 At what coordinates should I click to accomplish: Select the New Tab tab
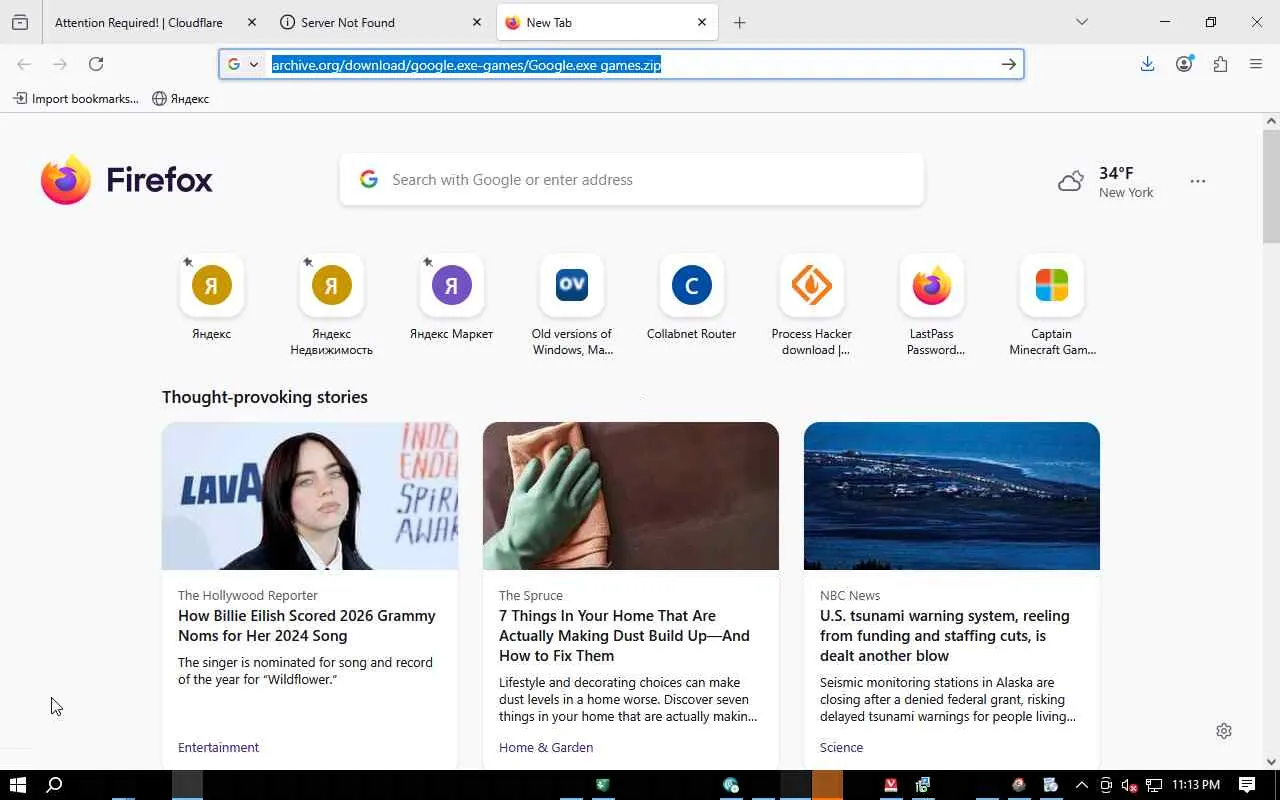pos(606,22)
